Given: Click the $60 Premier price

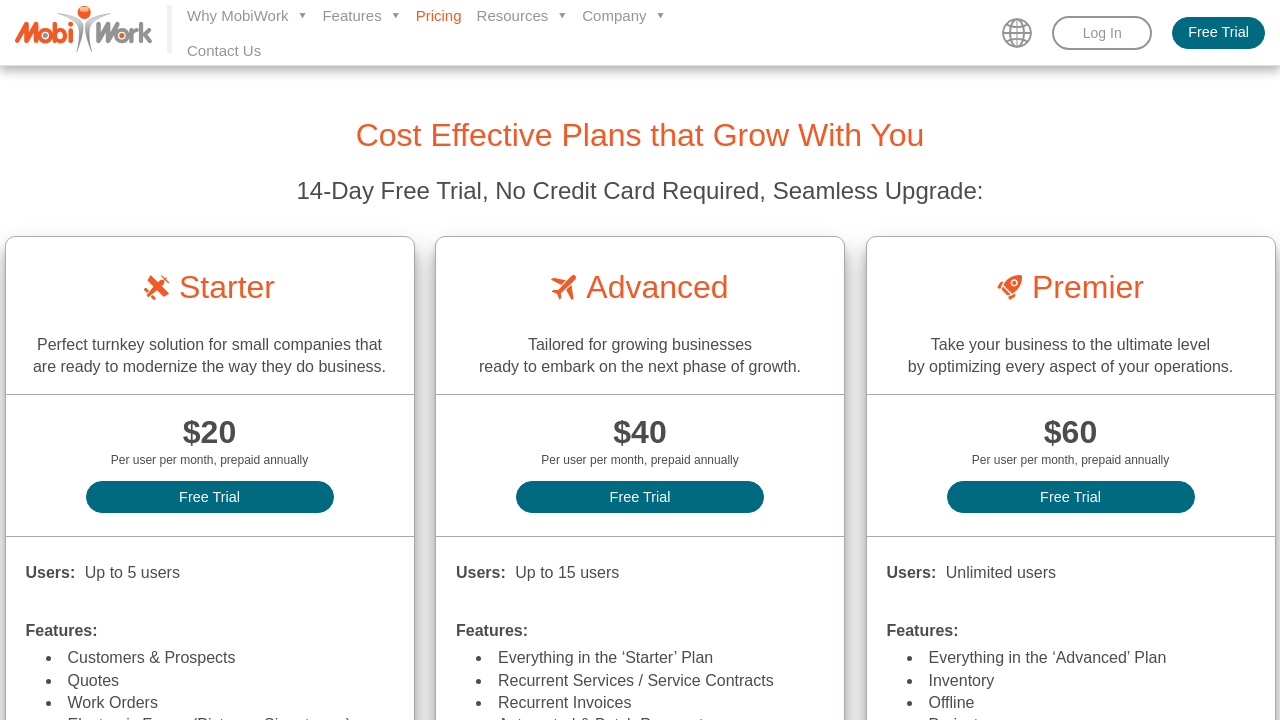Looking at the screenshot, I should coord(1070,432).
